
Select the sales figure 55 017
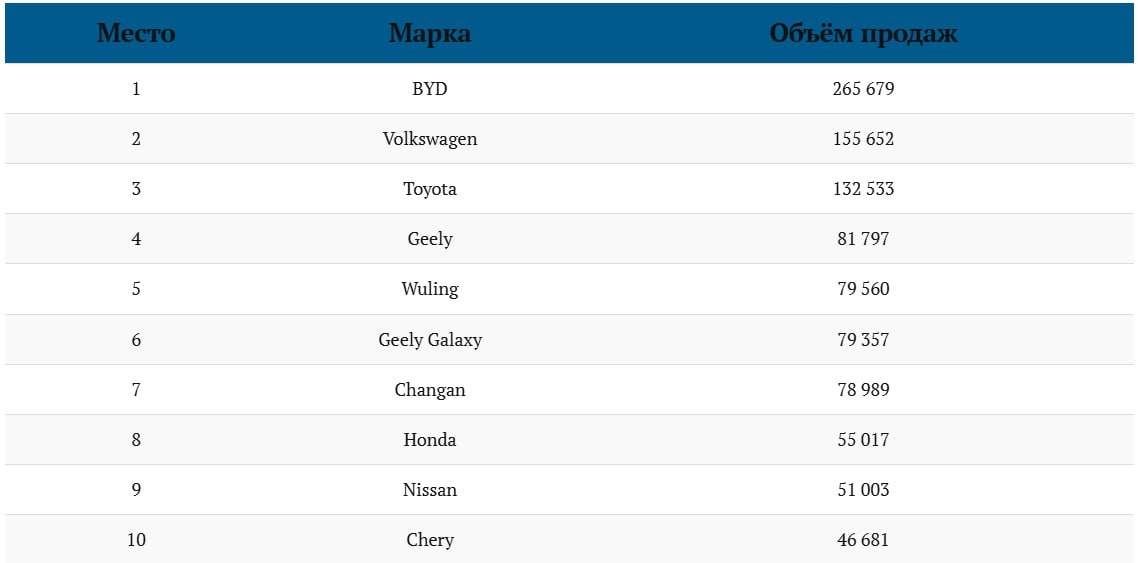click(863, 440)
